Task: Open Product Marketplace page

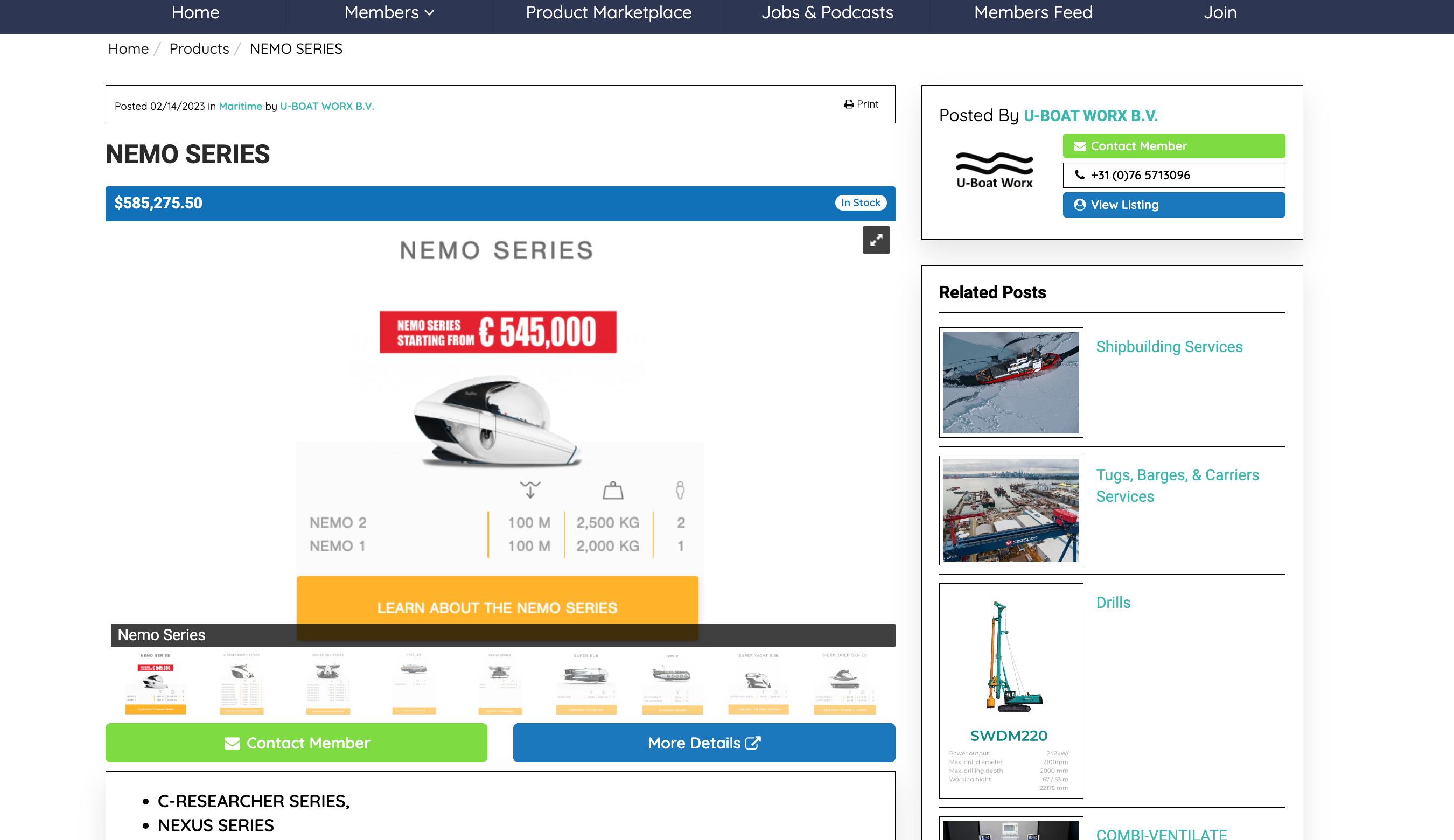Action: (x=608, y=12)
